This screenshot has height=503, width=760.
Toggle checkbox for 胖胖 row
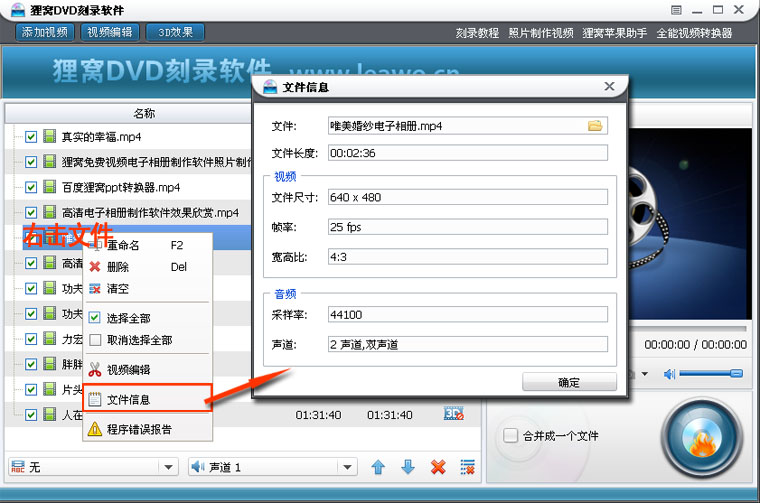[x=31, y=364]
